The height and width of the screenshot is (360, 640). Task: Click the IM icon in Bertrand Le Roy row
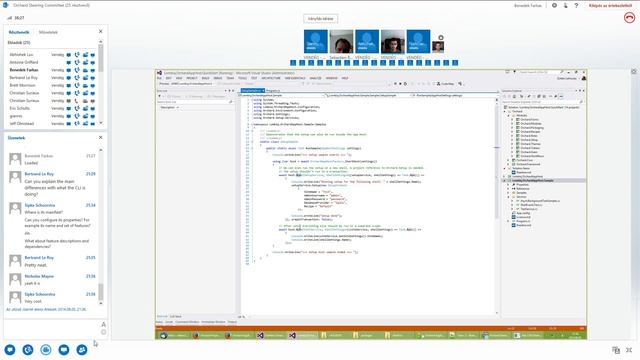pos(69,78)
